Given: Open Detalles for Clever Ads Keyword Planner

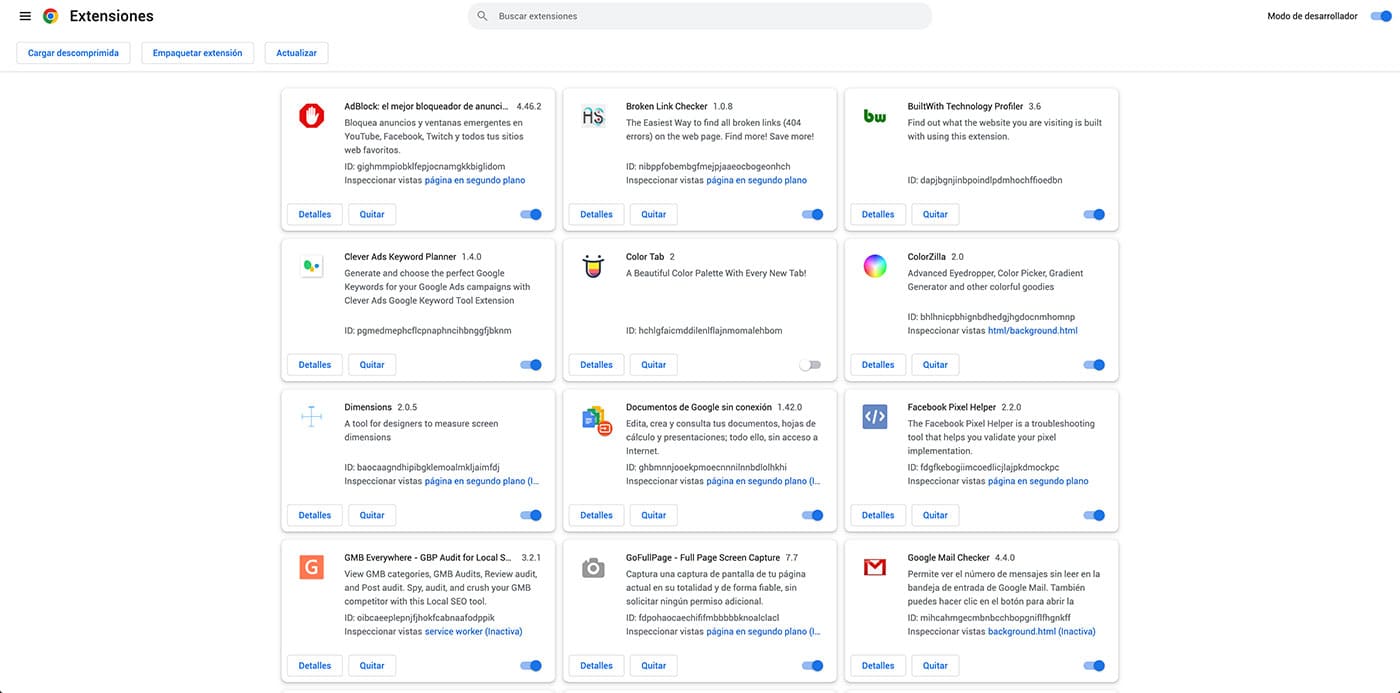Looking at the screenshot, I should pos(315,365).
